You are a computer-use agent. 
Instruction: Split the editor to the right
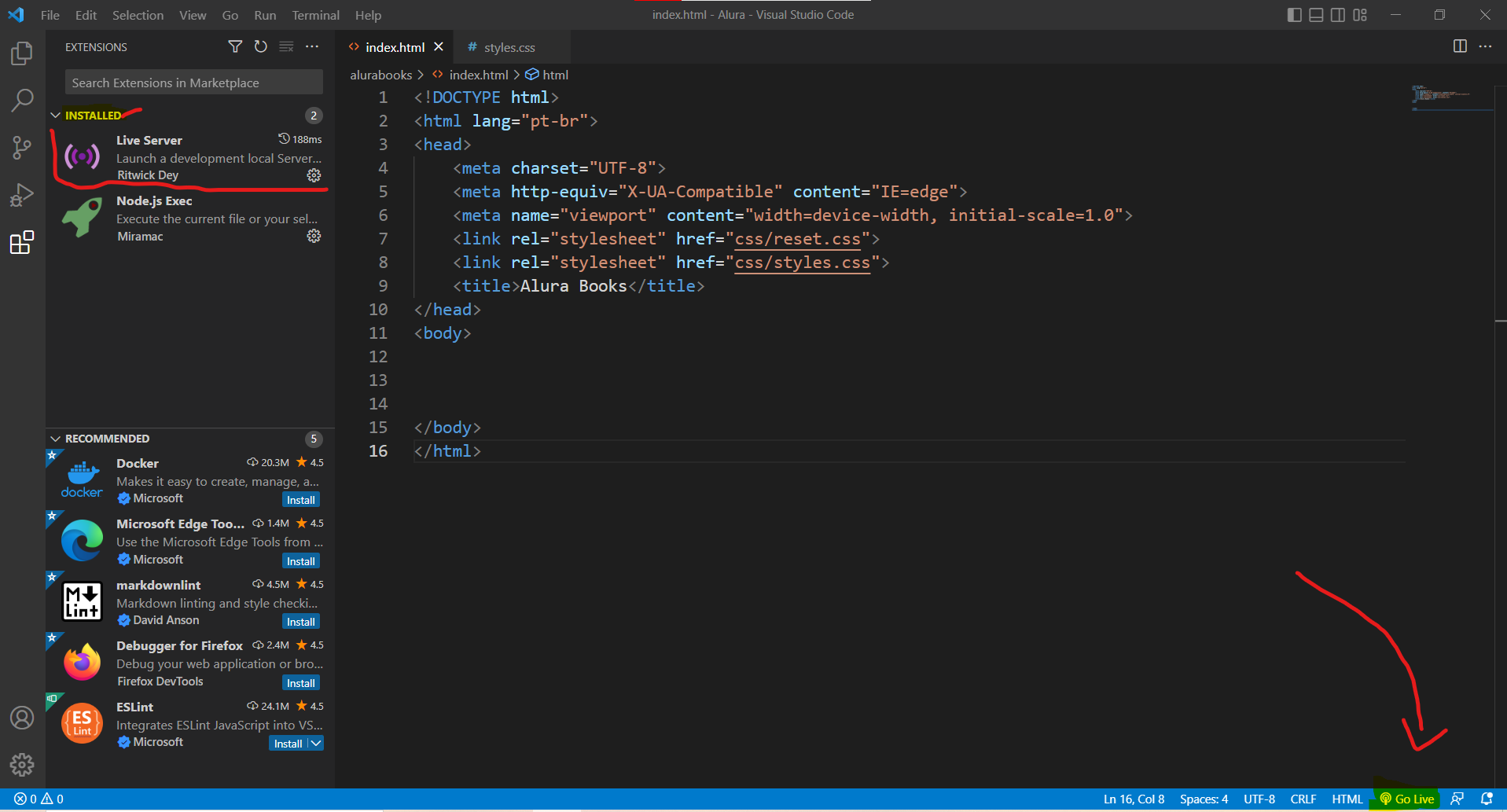tap(1460, 46)
